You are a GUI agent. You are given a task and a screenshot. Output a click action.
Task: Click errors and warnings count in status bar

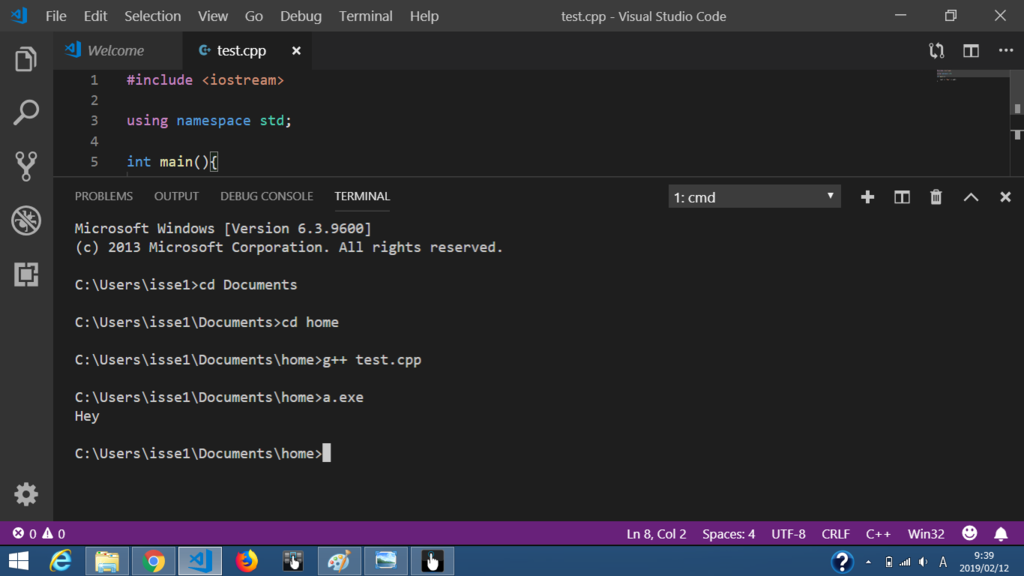click(x=39, y=534)
